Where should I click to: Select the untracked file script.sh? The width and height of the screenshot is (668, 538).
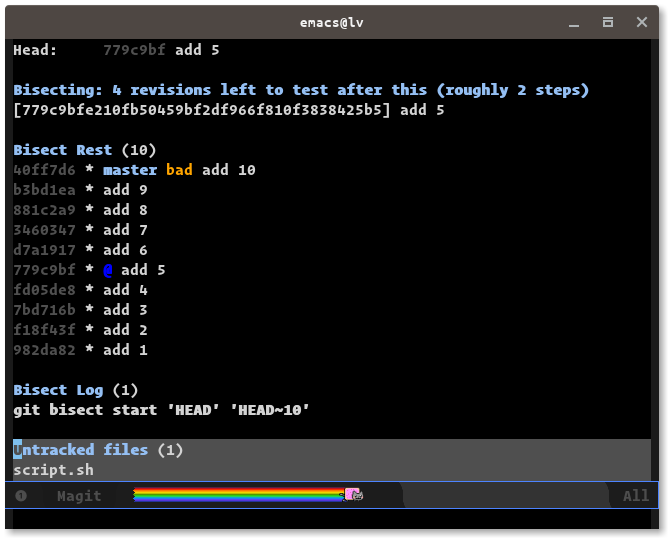pyautogui.click(x=53, y=470)
